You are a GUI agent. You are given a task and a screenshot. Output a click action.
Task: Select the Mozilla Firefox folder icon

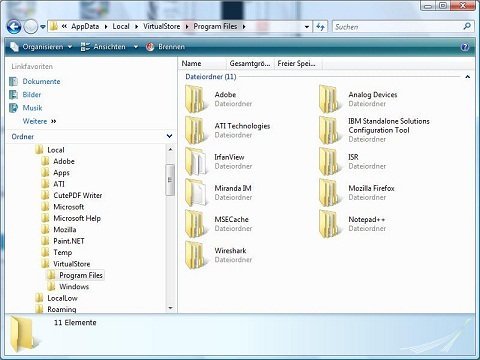pos(330,192)
